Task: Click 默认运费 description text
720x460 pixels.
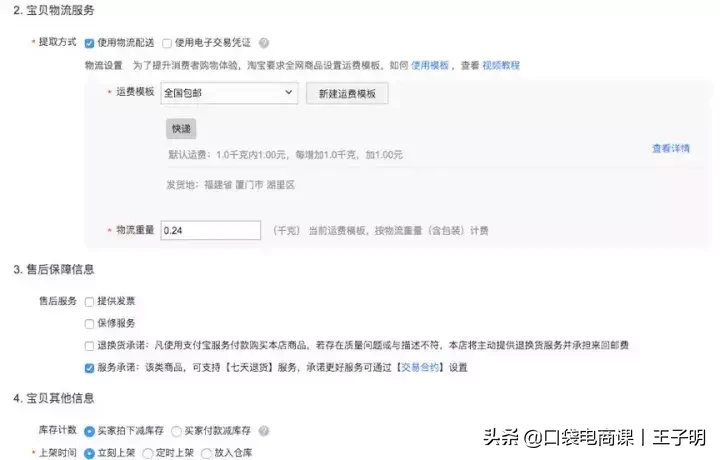Action: (285, 155)
